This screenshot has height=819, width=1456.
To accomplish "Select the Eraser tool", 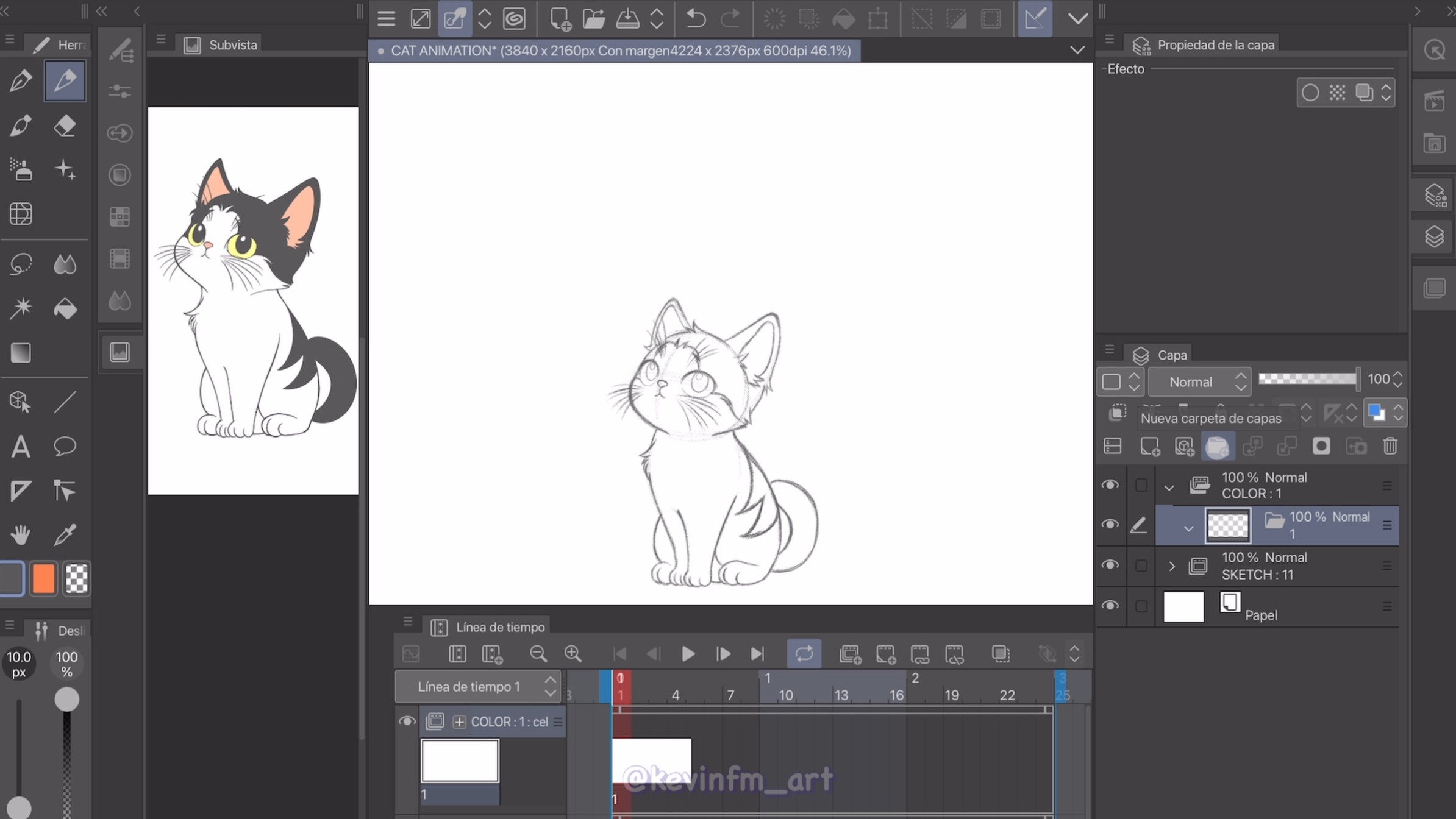I will [x=65, y=126].
